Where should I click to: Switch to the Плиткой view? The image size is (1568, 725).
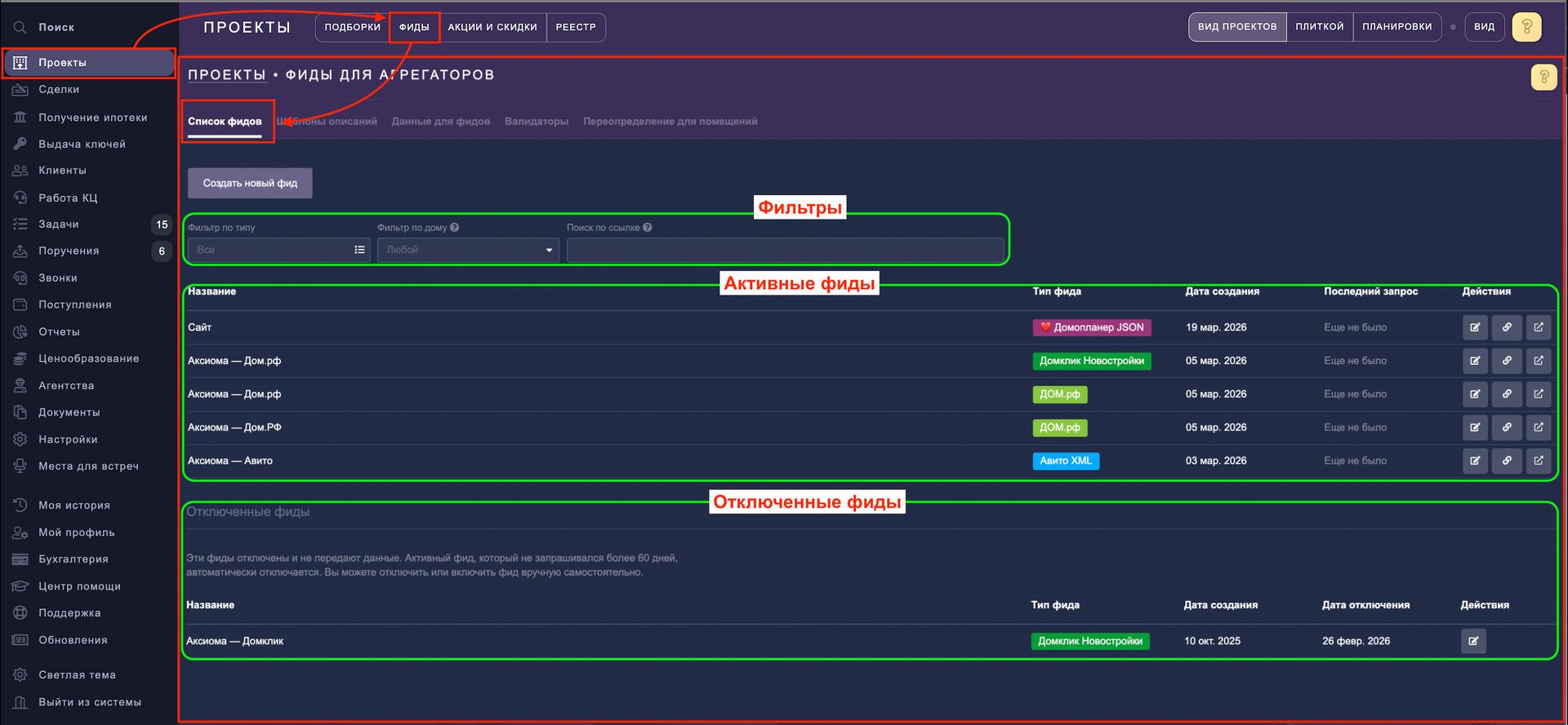(x=1320, y=27)
